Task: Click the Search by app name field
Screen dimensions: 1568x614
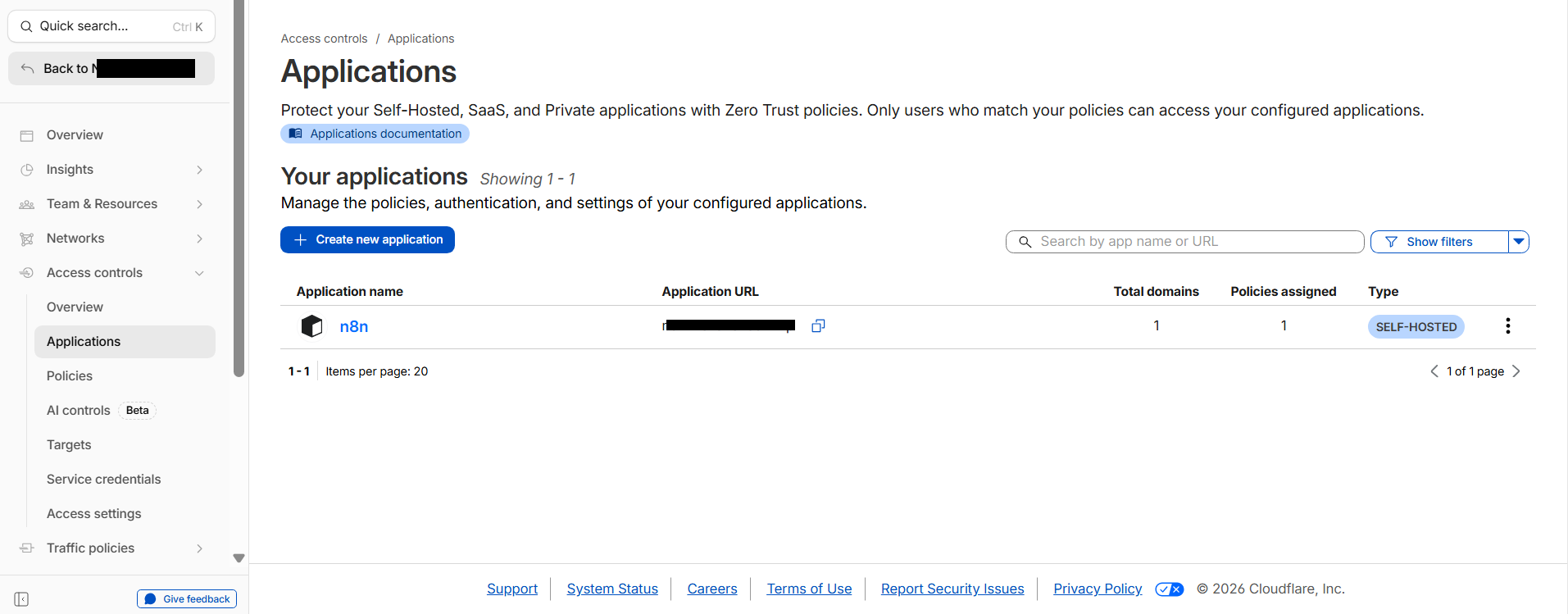Action: pos(1184,242)
